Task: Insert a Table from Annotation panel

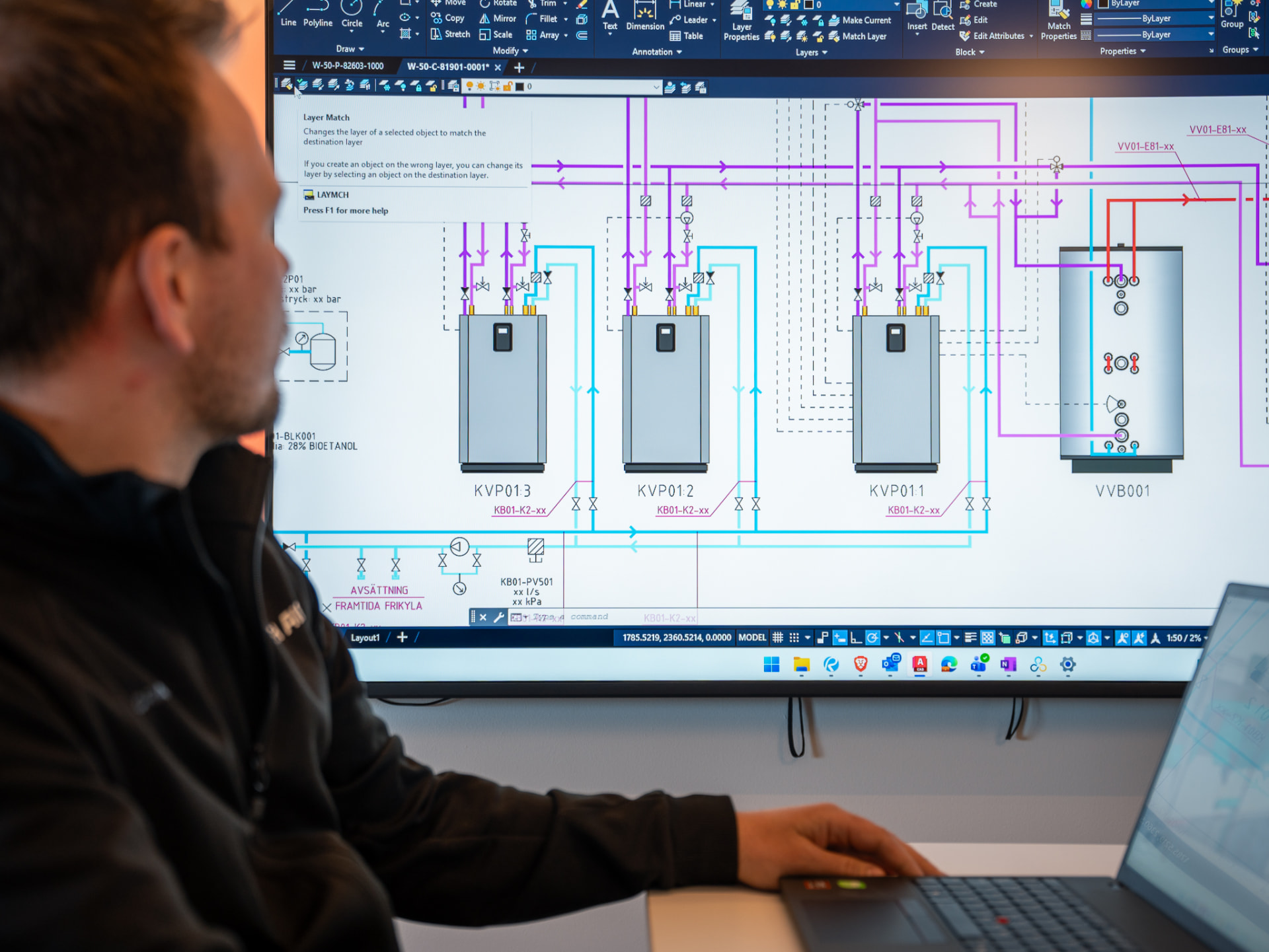Action: pyautogui.click(x=686, y=36)
